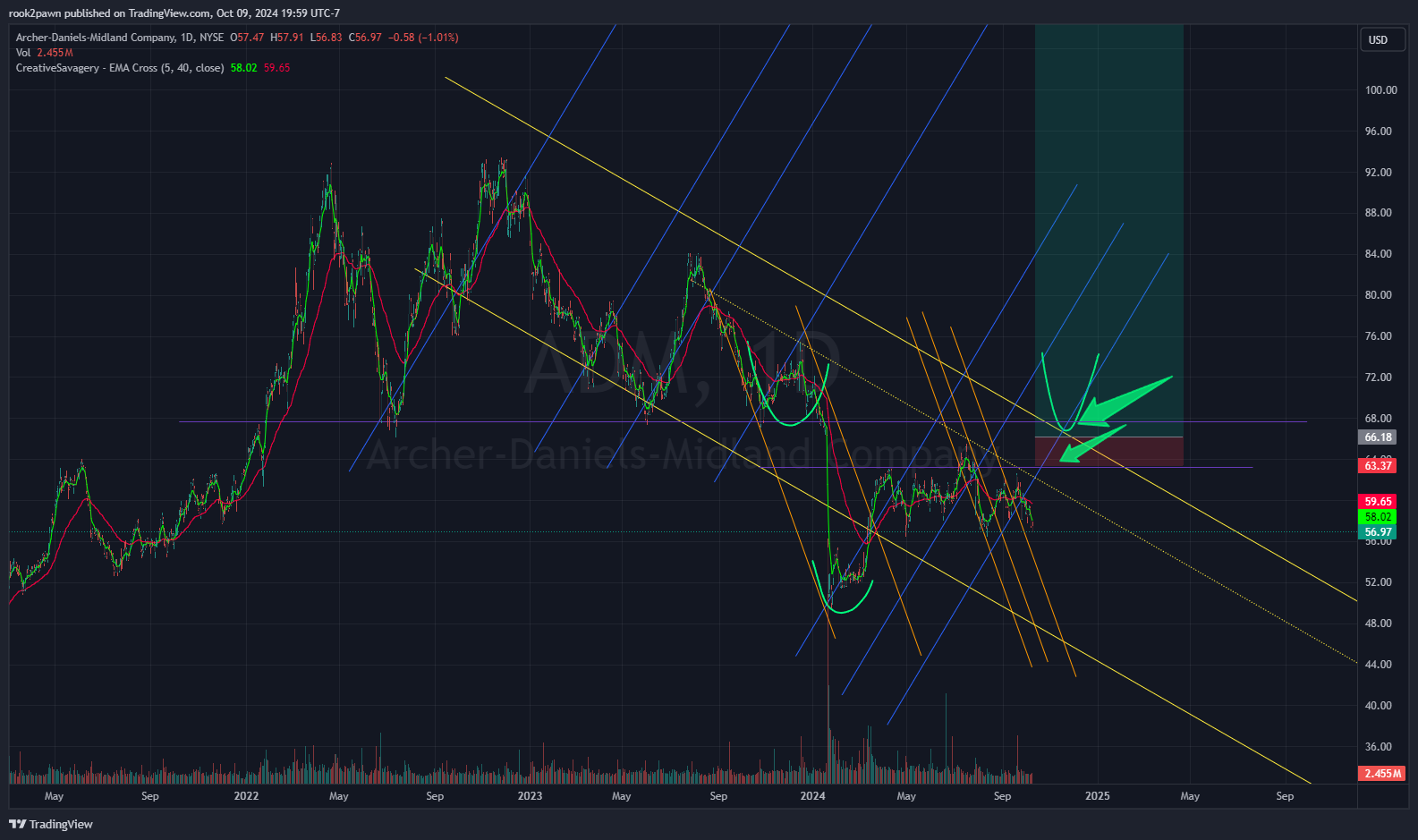Click the 96.00 price scale label
This screenshot has height=840, width=1418.
pos(1378,132)
